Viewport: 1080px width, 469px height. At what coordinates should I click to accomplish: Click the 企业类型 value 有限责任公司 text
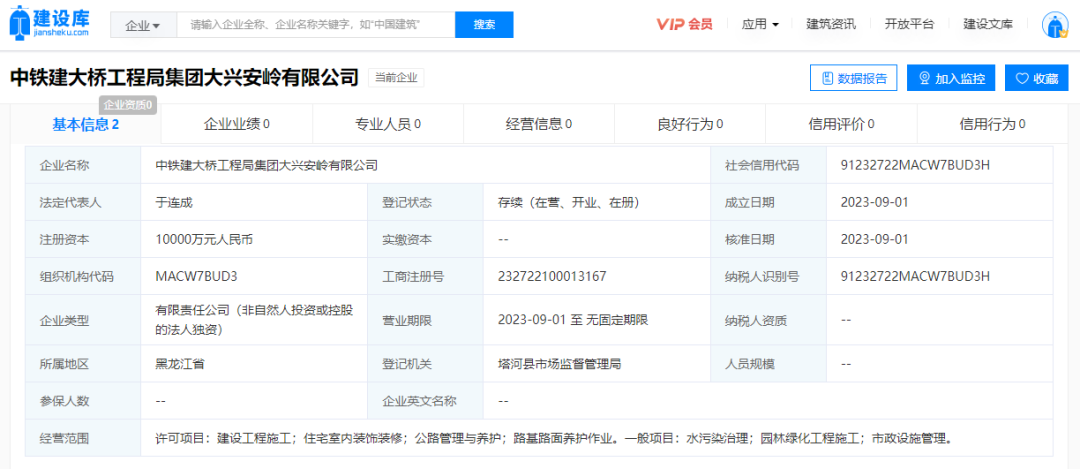tap(254, 320)
